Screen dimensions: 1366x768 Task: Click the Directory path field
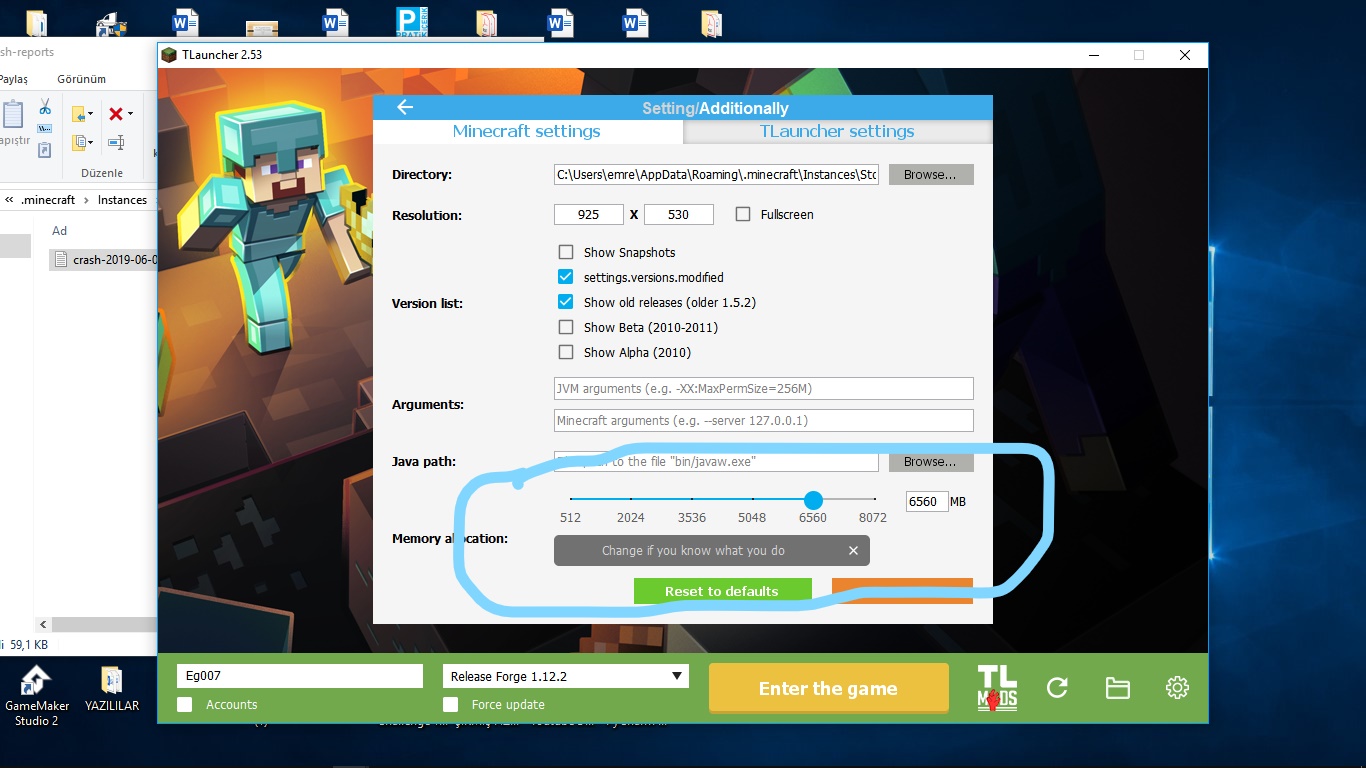point(716,174)
